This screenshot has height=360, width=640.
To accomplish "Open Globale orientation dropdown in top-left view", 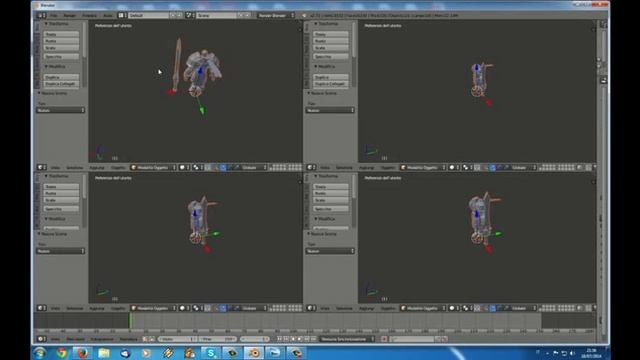I will tap(254, 167).
